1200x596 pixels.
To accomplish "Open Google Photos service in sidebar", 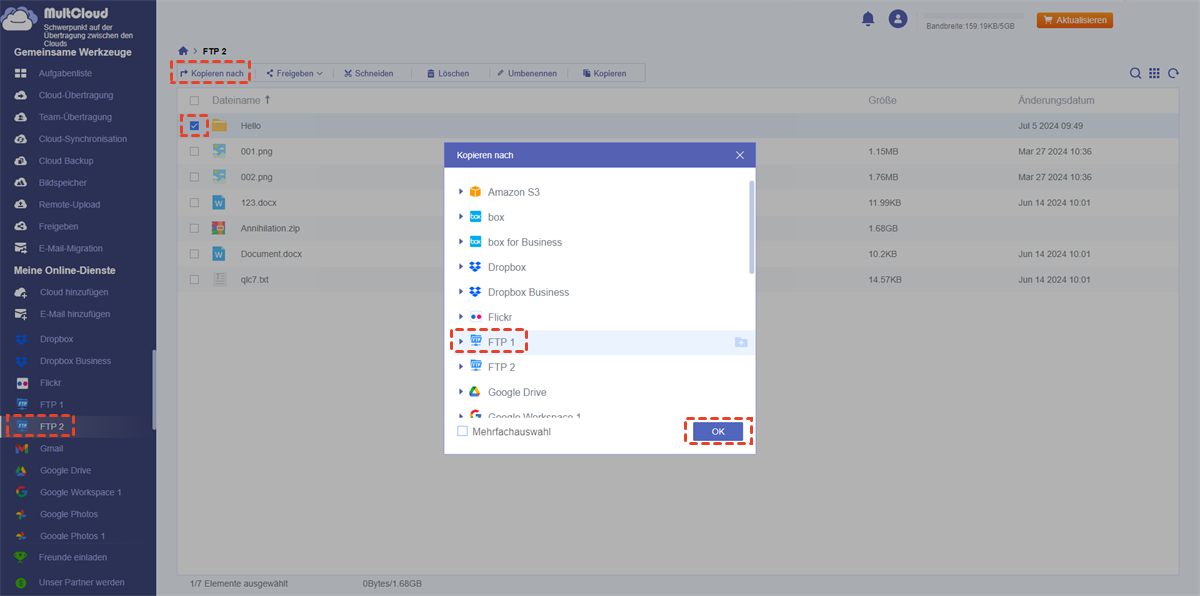I will tap(69, 514).
